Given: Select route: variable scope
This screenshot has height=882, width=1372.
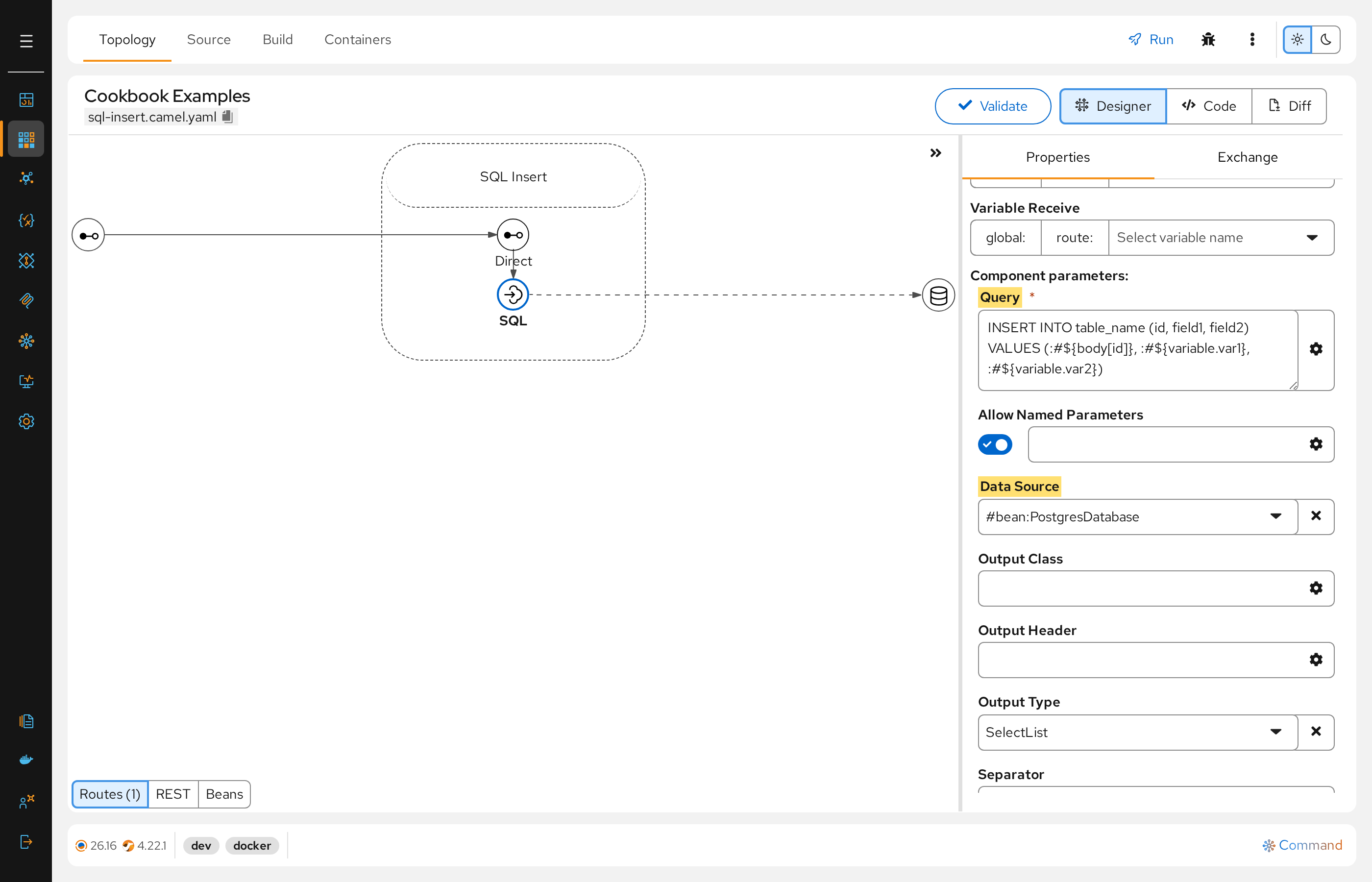Looking at the screenshot, I should 1075,238.
